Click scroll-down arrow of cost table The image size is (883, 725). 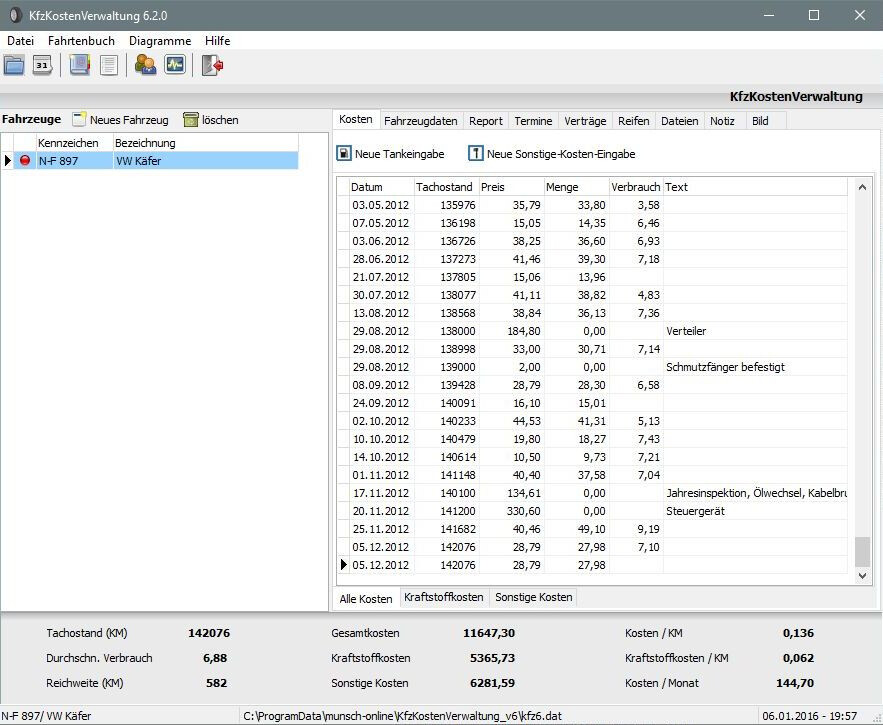864,576
